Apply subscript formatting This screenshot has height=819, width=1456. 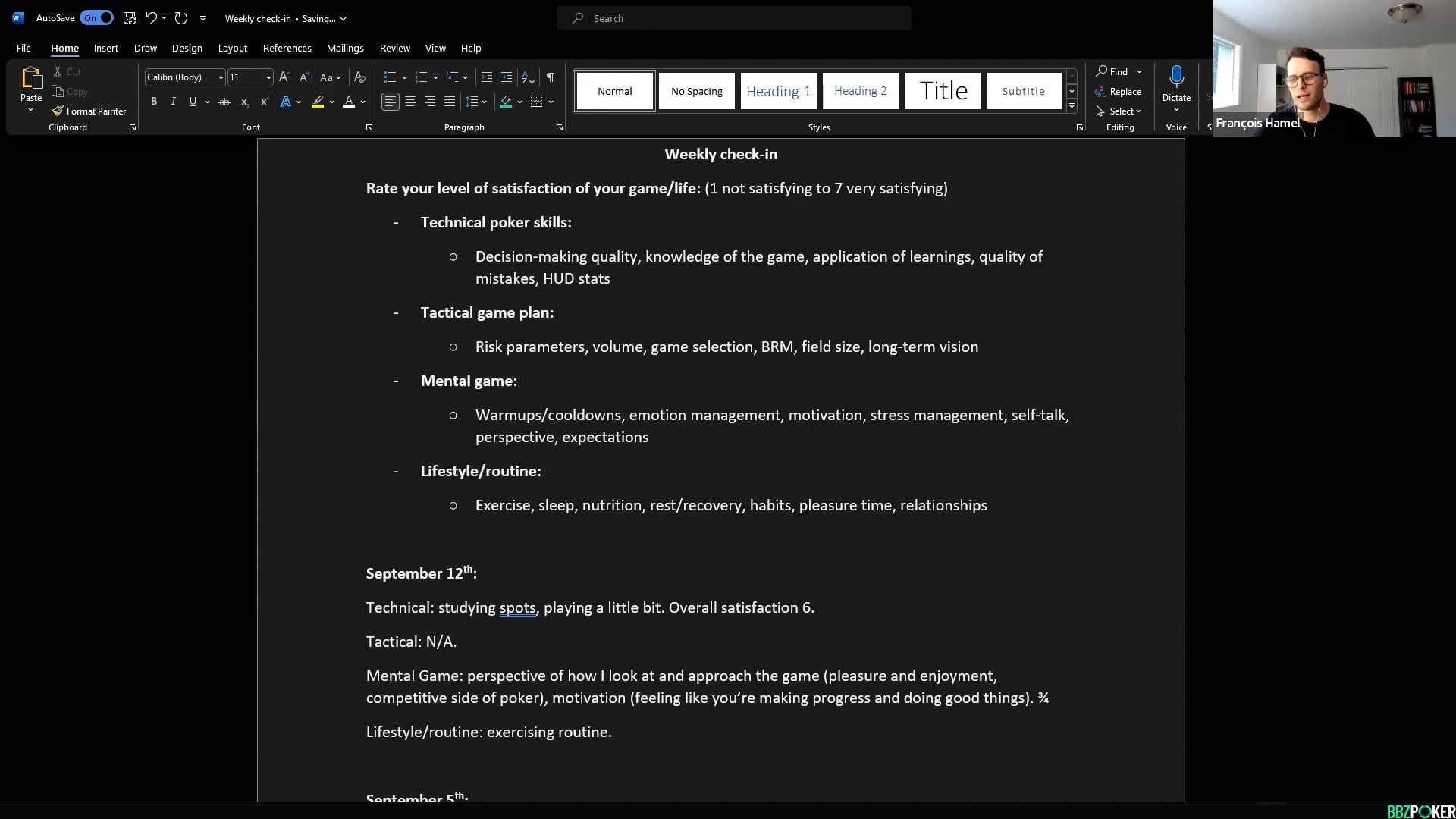pyautogui.click(x=244, y=101)
